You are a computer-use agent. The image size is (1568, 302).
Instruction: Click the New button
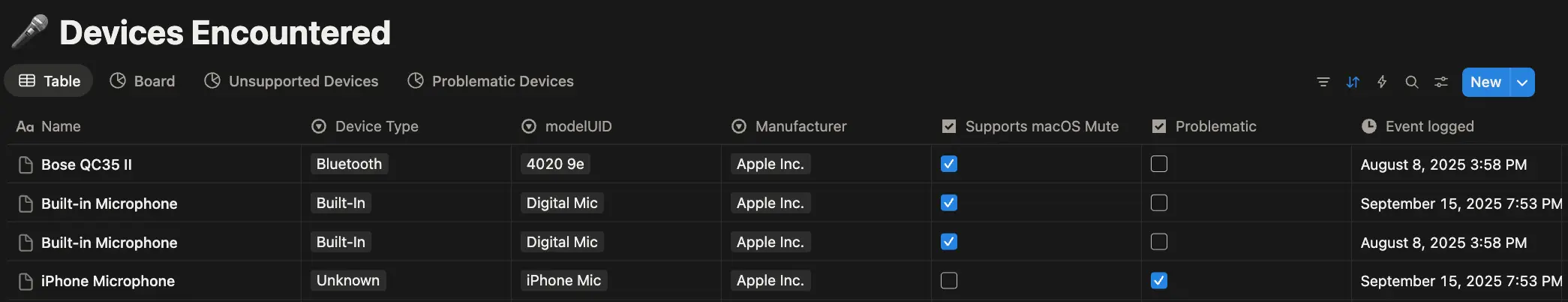[x=1485, y=82]
